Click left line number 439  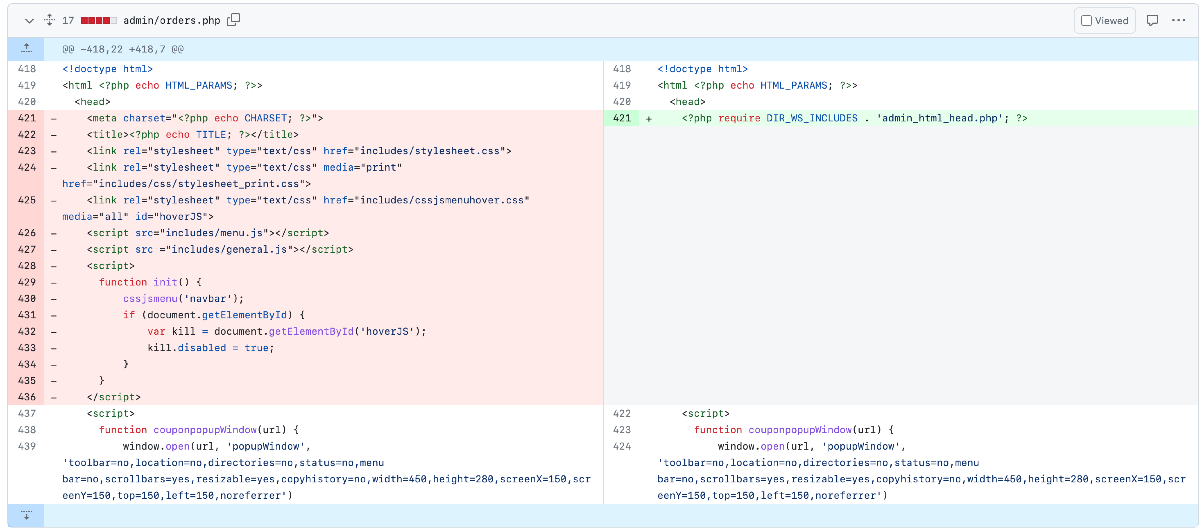(x=26, y=446)
